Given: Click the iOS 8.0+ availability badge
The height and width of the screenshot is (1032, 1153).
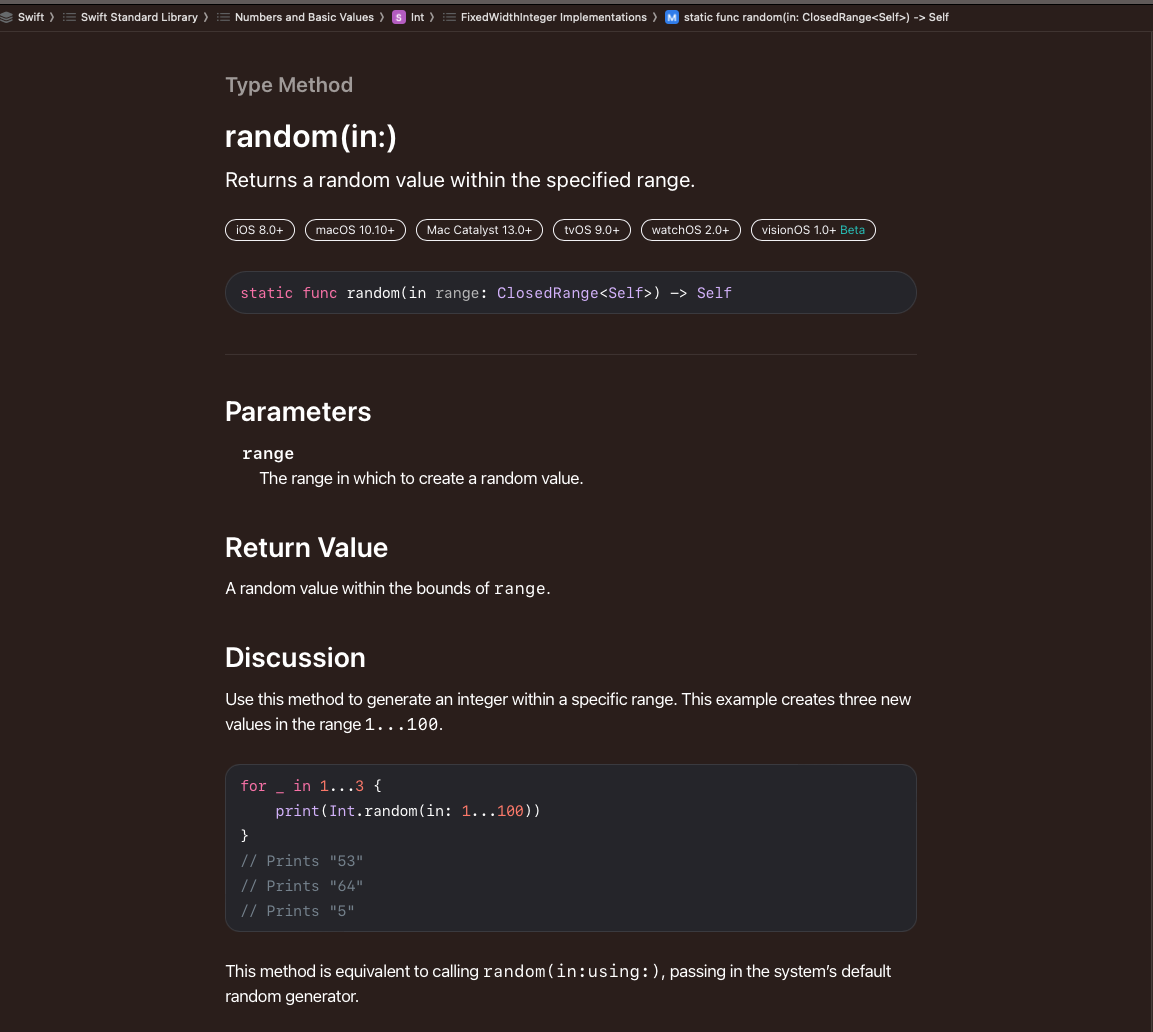Looking at the screenshot, I should (x=260, y=229).
